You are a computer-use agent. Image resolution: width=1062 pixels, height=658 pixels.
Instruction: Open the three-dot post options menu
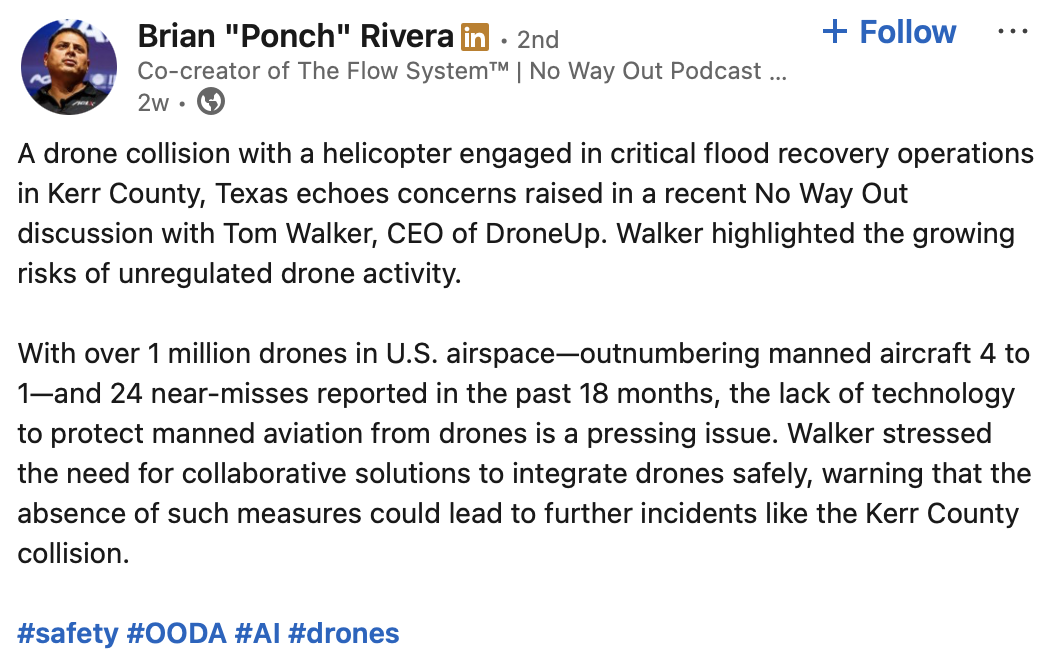1013,32
